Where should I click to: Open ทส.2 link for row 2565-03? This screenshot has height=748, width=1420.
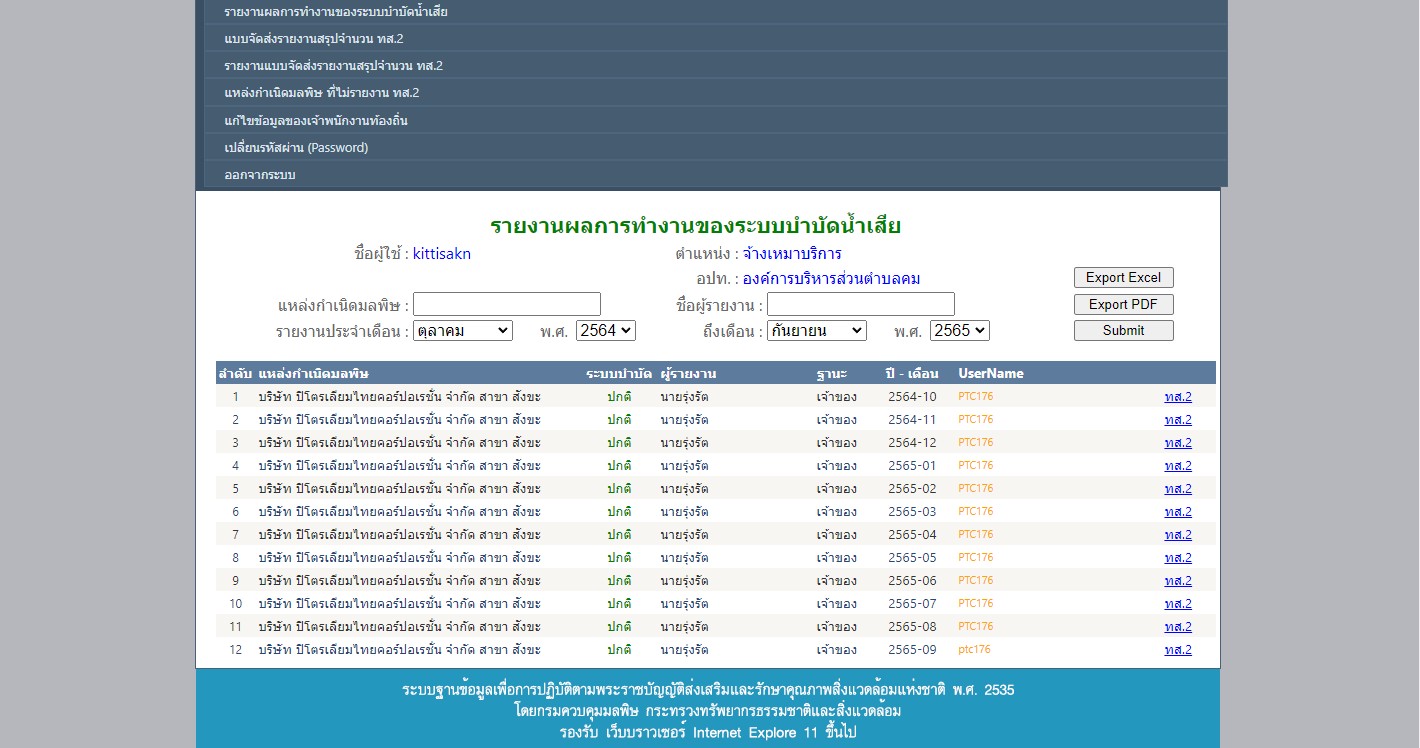click(x=1178, y=511)
